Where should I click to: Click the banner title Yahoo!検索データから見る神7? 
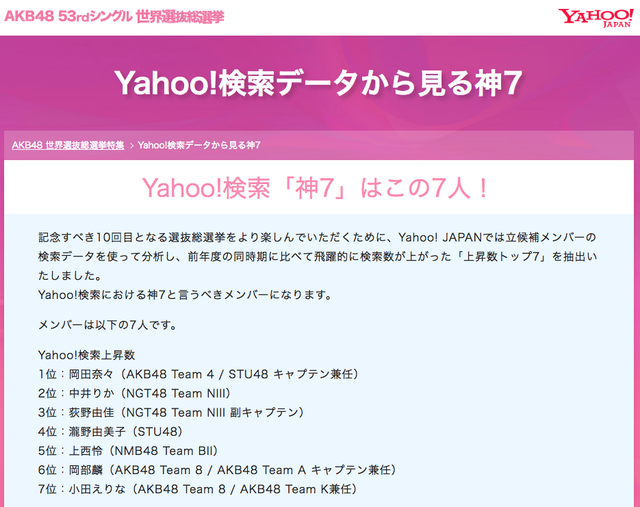pos(318,83)
